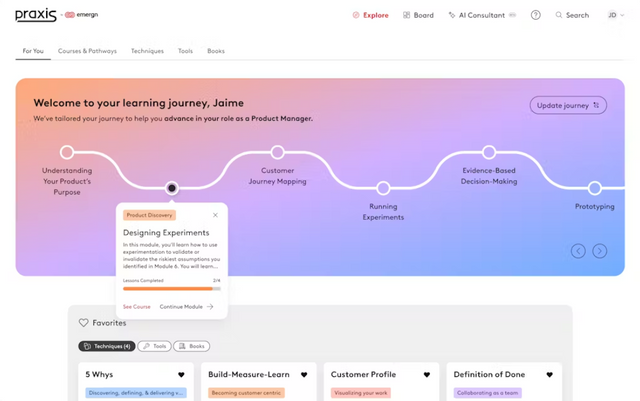
Task: Click the Evidence-Based Decision-Making label
Action: click(489, 176)
